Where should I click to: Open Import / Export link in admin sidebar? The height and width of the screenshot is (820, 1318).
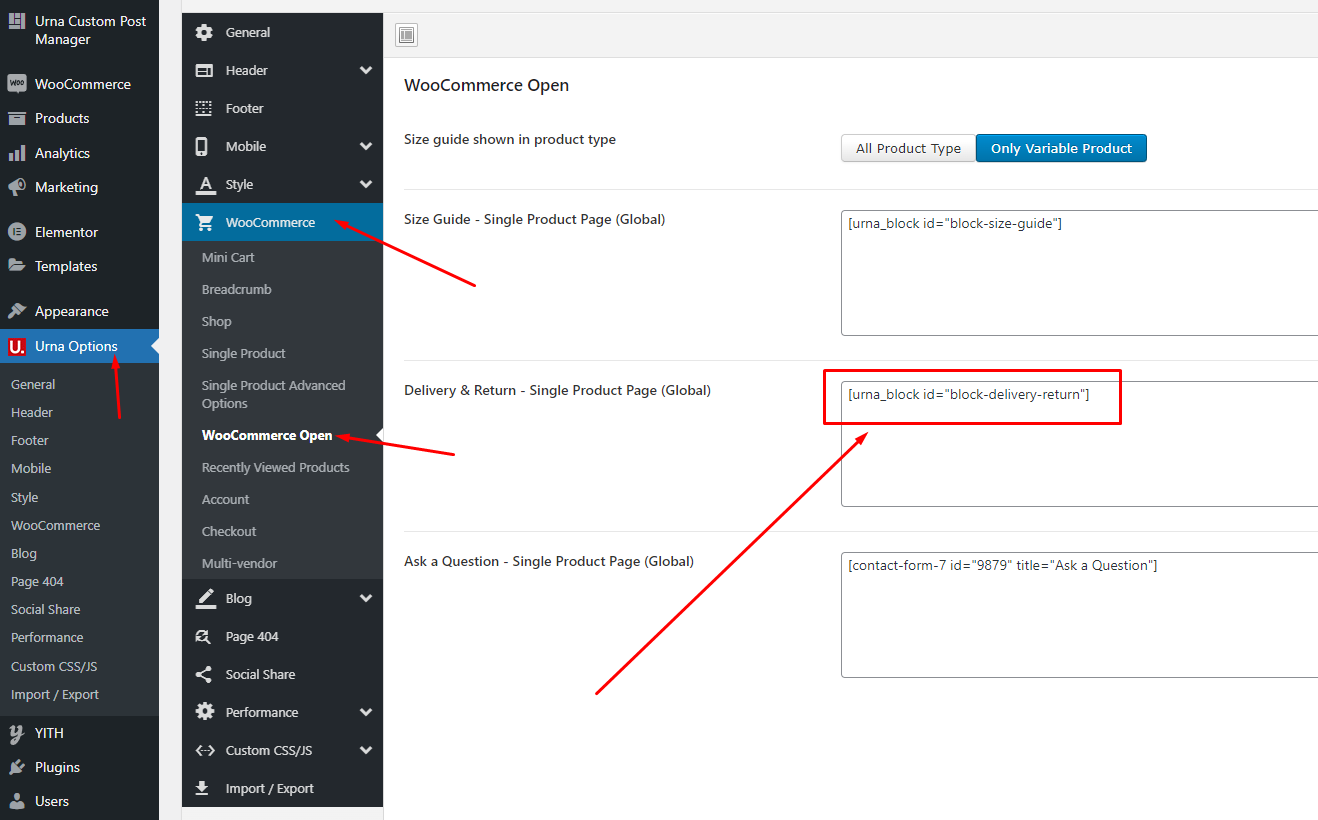(55, 694)
